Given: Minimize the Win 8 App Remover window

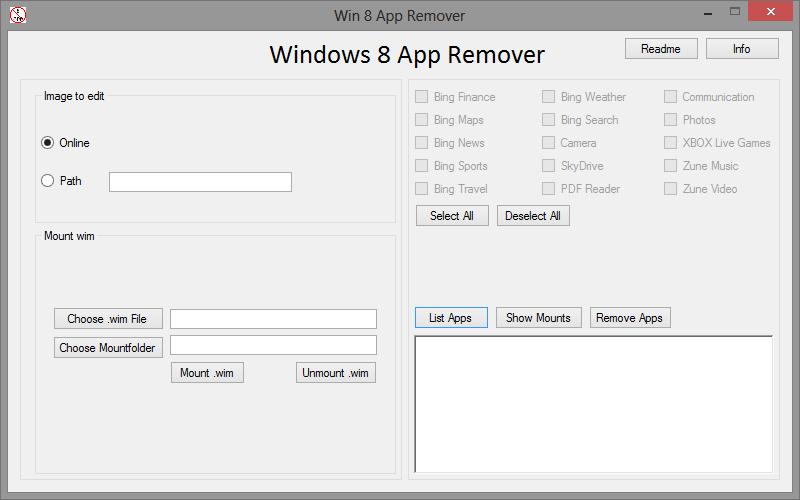Looking at the screenshot, I should [x=708, y=13].
